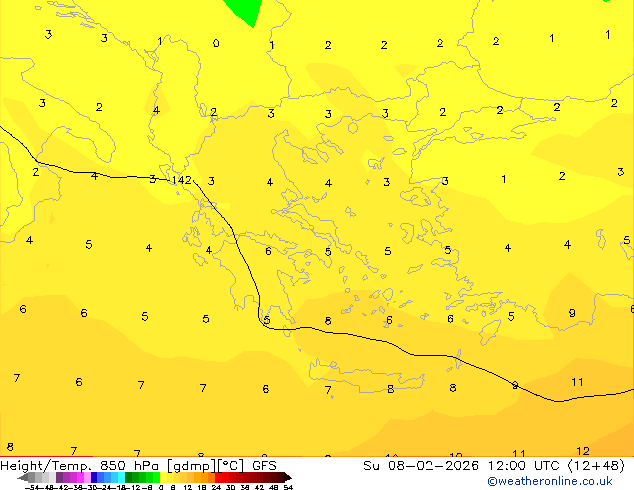Pick the bright magenta swatch in the legend

coord(80,477)
